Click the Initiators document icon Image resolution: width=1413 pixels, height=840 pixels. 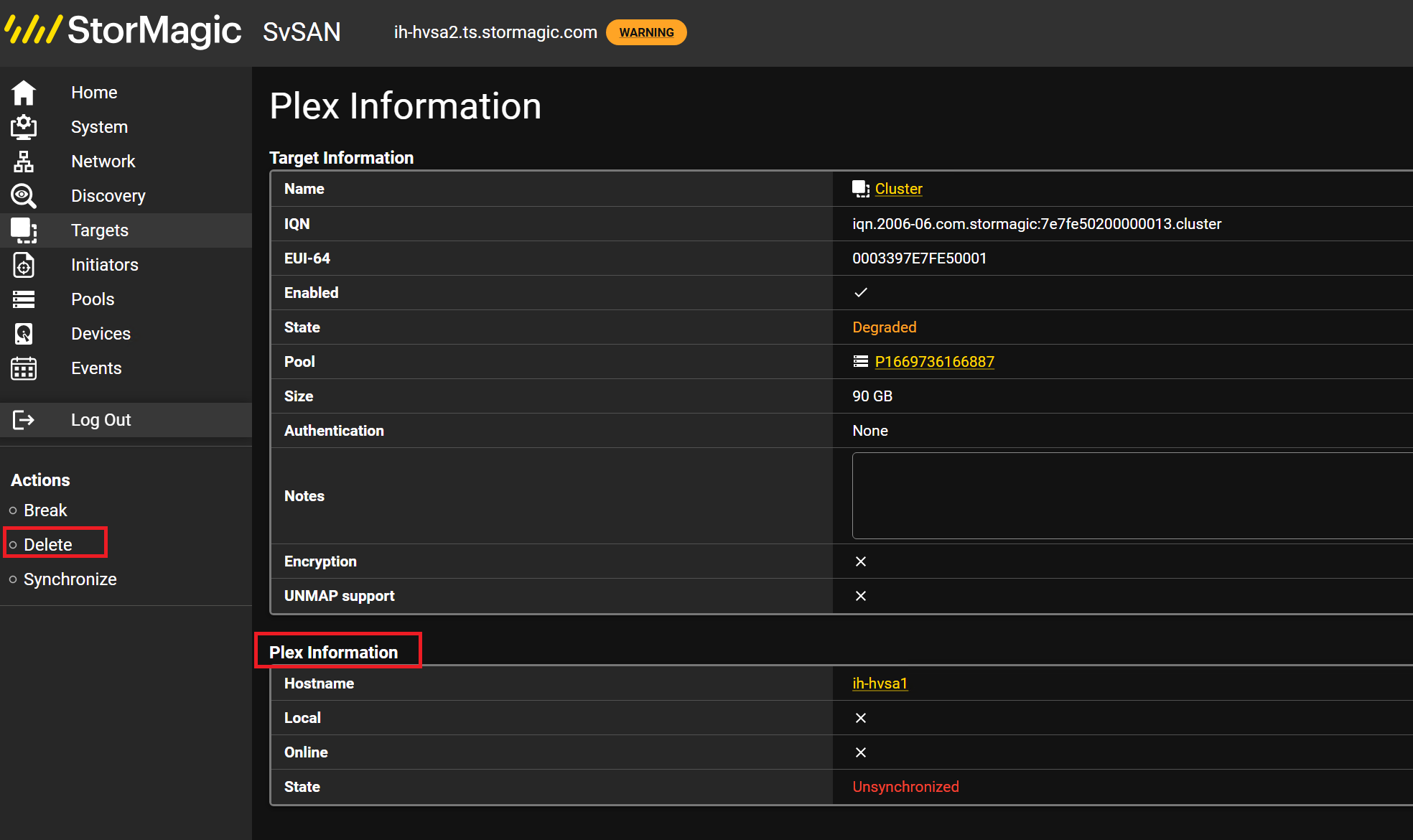(x=24, y=265)
